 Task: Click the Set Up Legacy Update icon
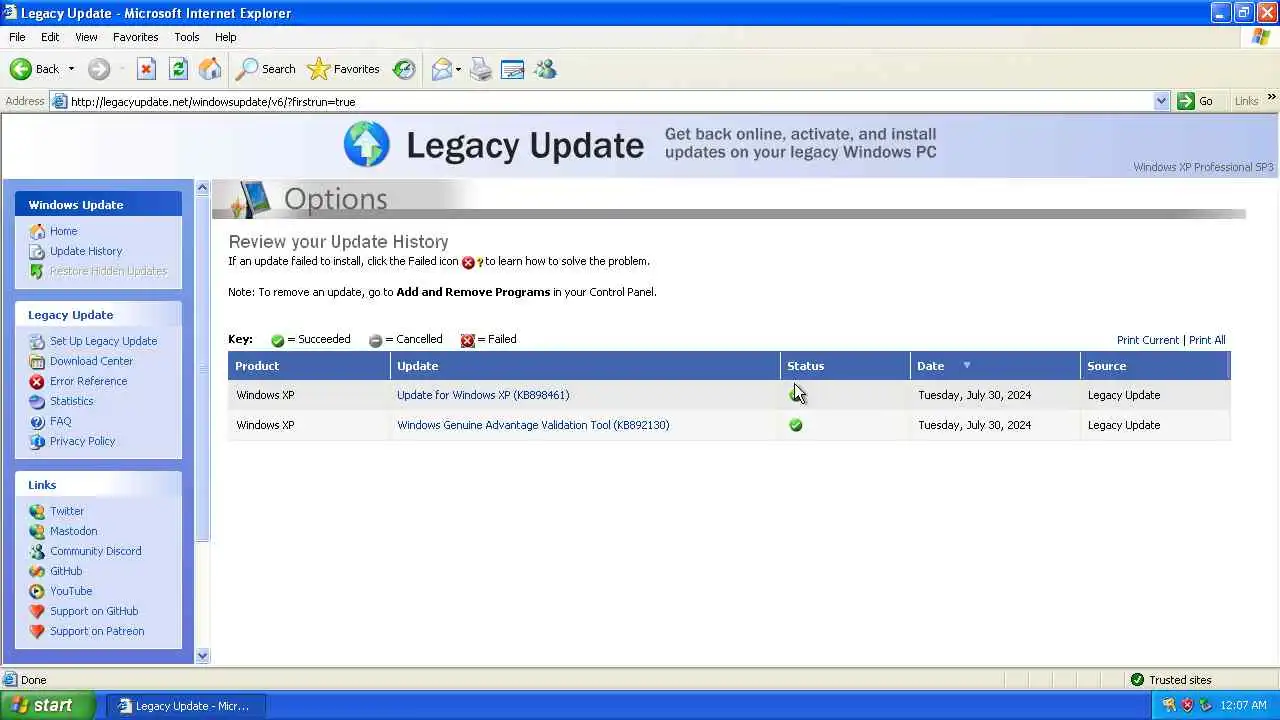click(37, 341)
